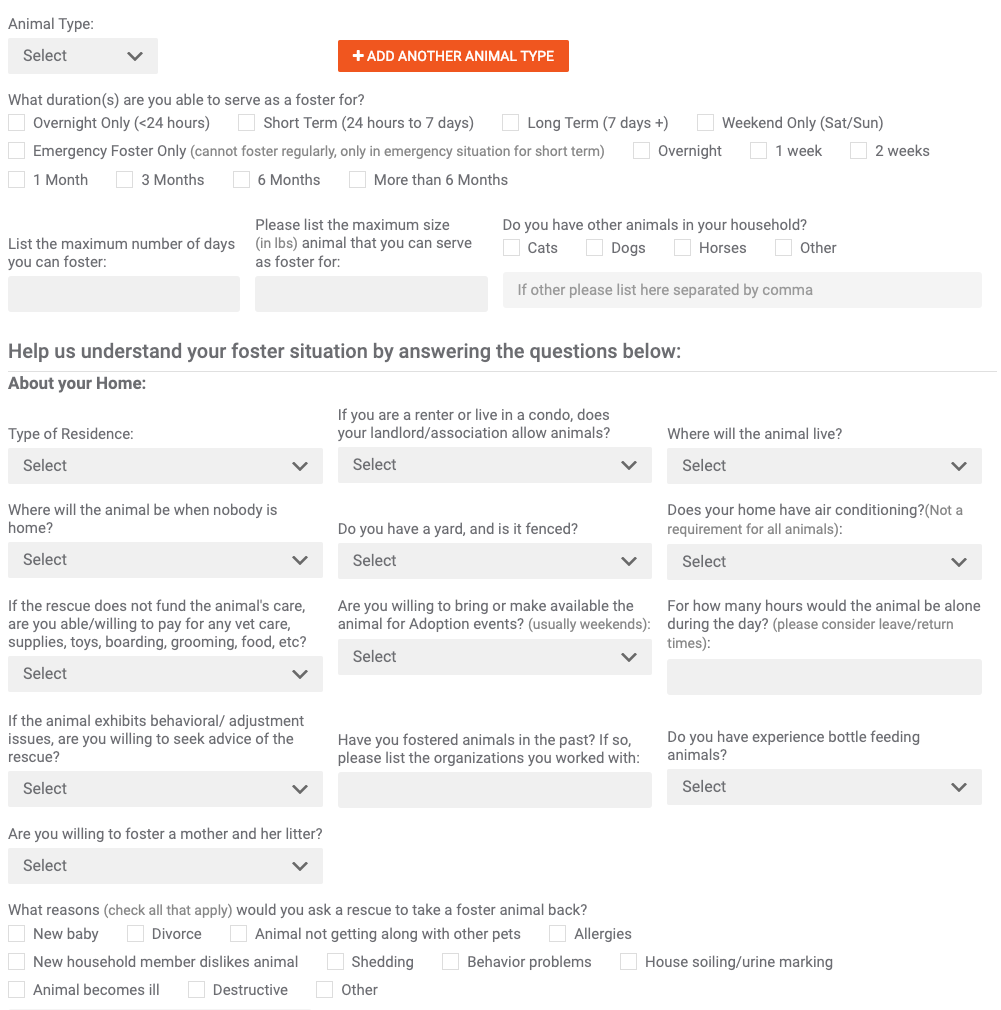Image resolution: width=1001 pixels, height=1010 pixels.
Task: Focus the maximum animal size field
Action: pyautogui.click(x=371, y=294)
